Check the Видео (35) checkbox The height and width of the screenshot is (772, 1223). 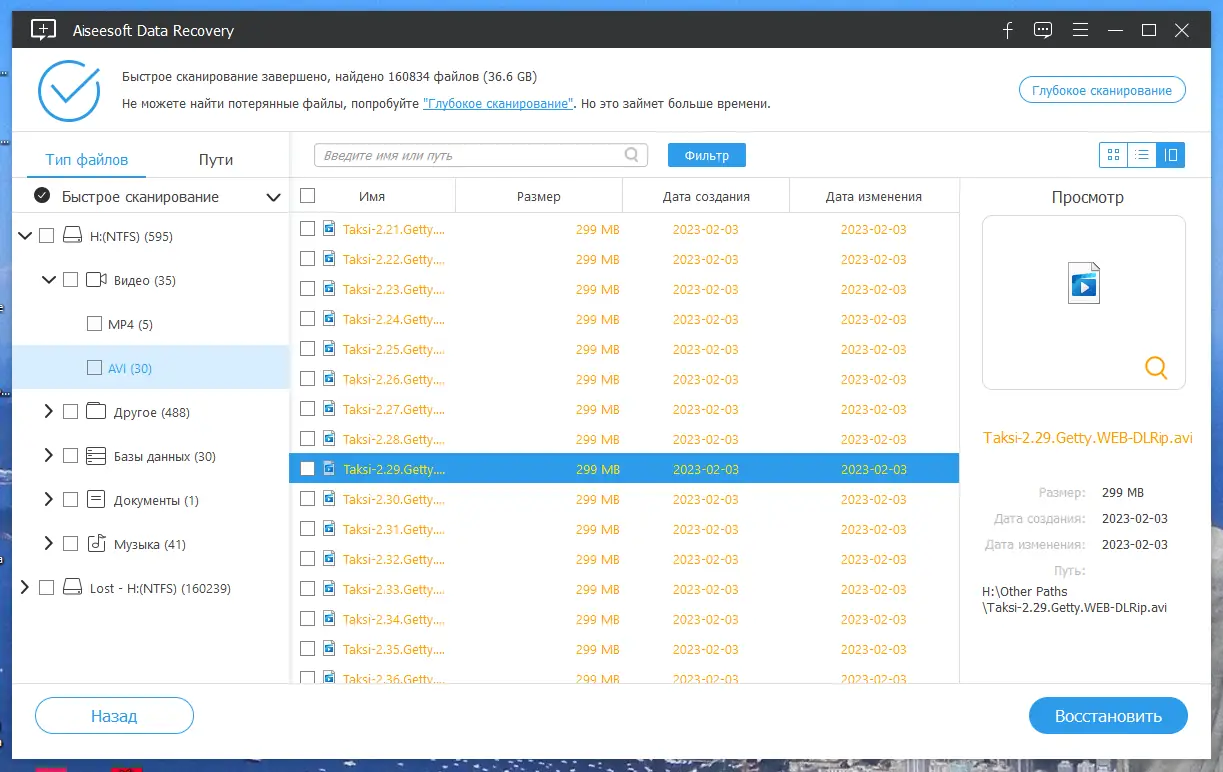[x=70, y=280]
